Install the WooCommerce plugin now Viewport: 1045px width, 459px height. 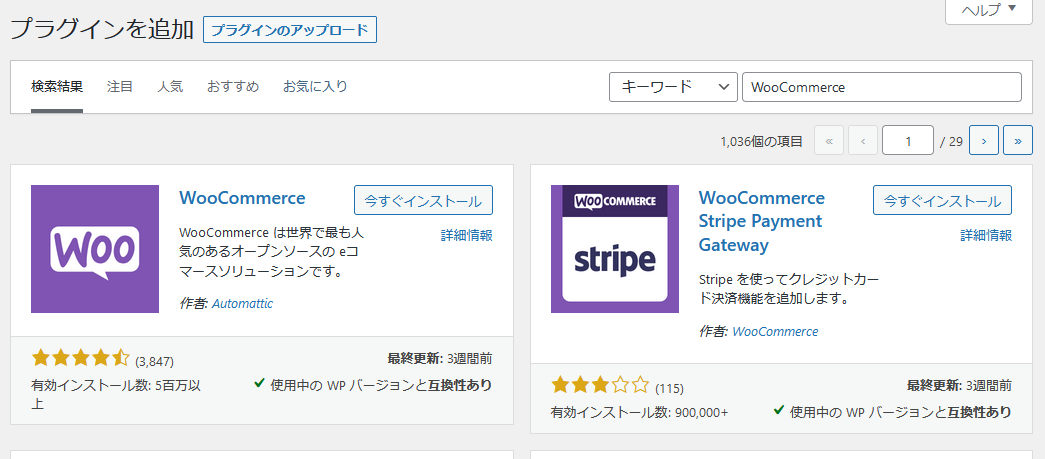click(423, 200)
